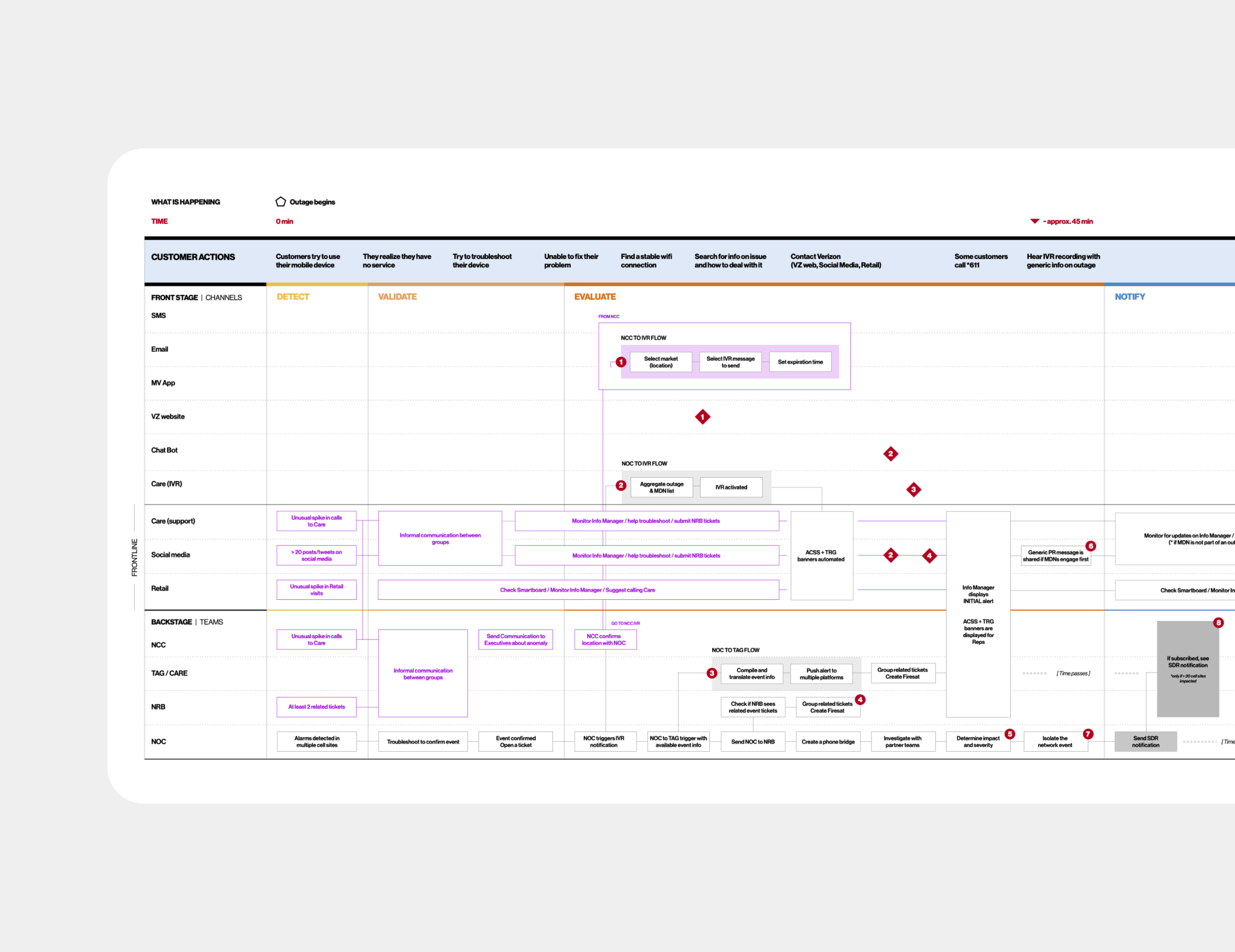Click the grey 'Send SDR notification' box
This screenshot has height=952, width=1235.
(x=1145, y=741)
